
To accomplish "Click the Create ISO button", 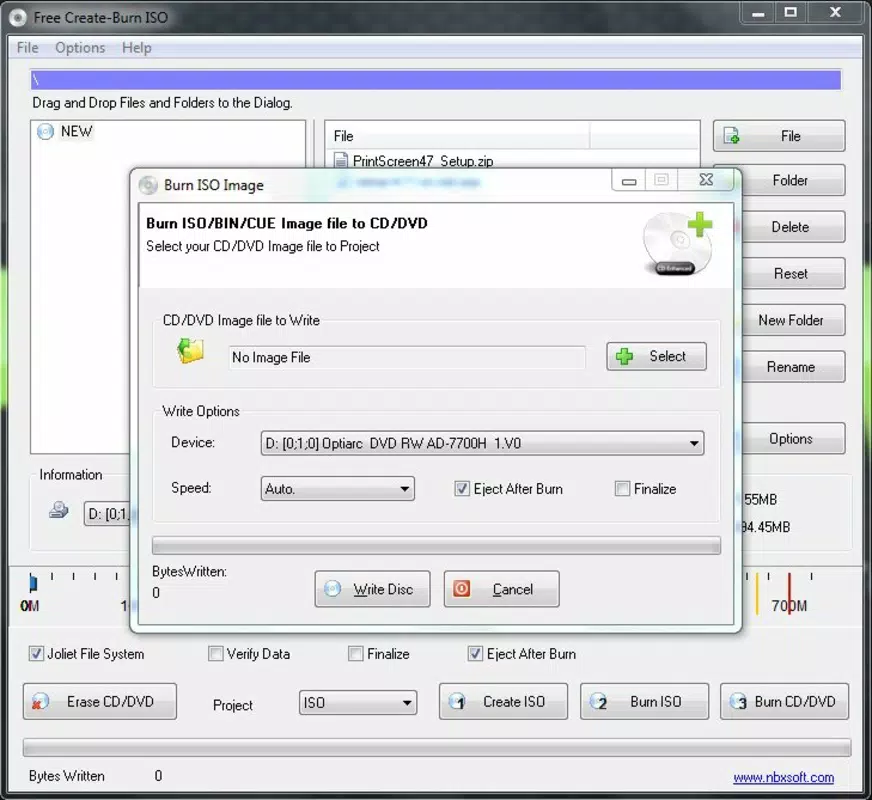I will pyautogui.click(x=503, y=702).
